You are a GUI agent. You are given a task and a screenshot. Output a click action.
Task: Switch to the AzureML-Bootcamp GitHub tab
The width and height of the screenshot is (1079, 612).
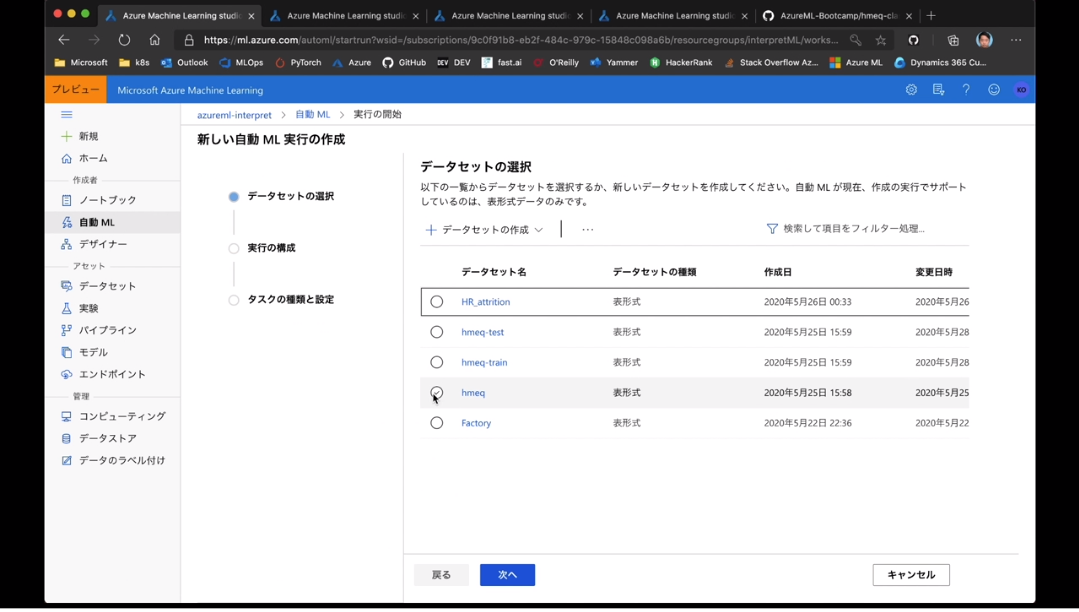click(838, 15)
